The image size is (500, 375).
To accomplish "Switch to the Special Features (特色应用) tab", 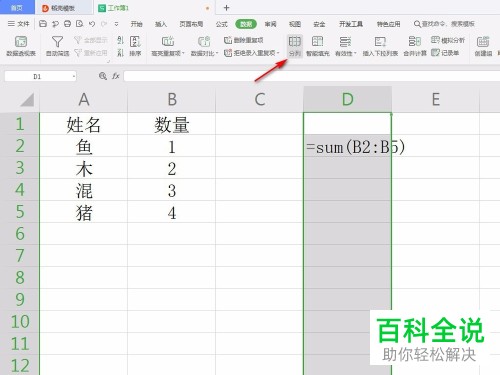I will pyautogui.click(x=389, y=24).
